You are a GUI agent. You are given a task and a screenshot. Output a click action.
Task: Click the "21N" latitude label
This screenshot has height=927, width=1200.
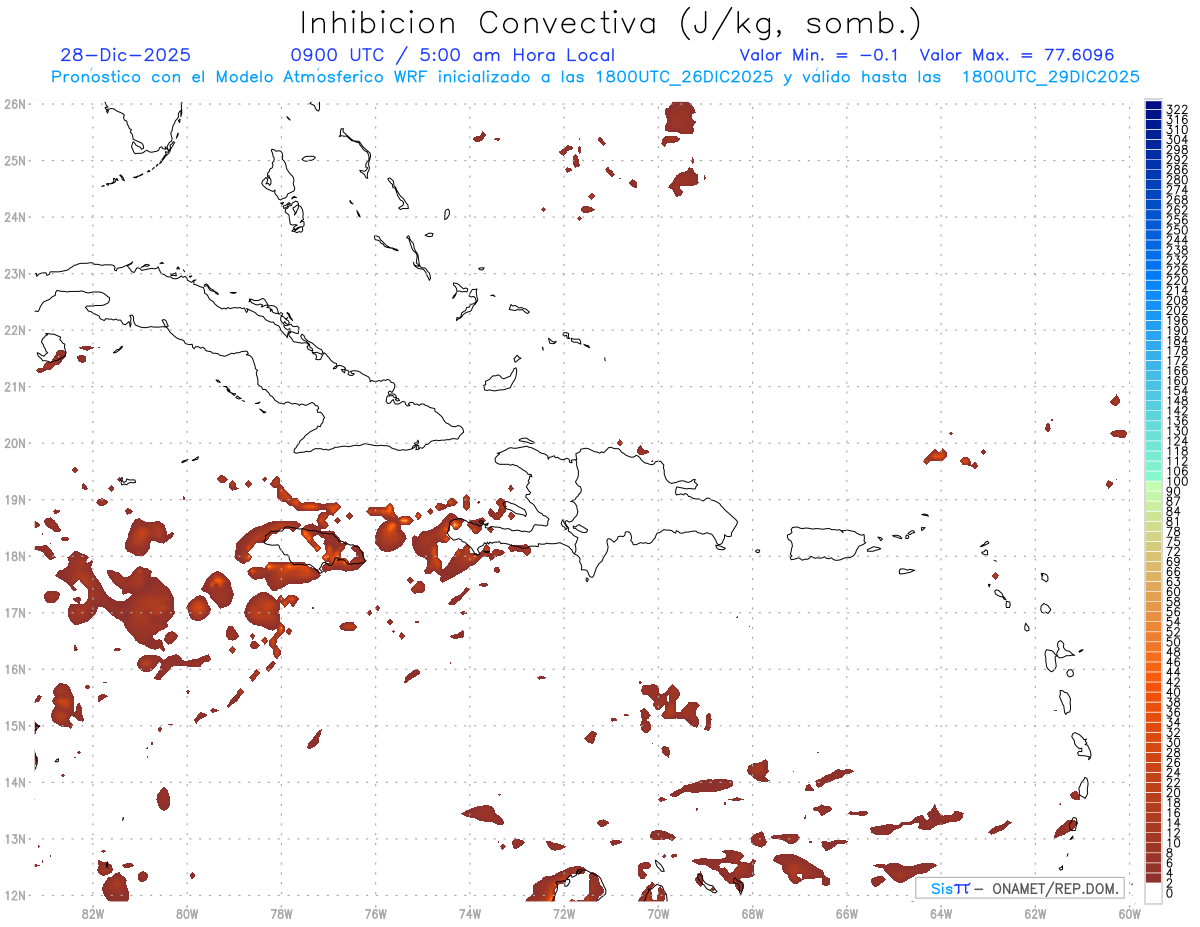coord(15,386)
